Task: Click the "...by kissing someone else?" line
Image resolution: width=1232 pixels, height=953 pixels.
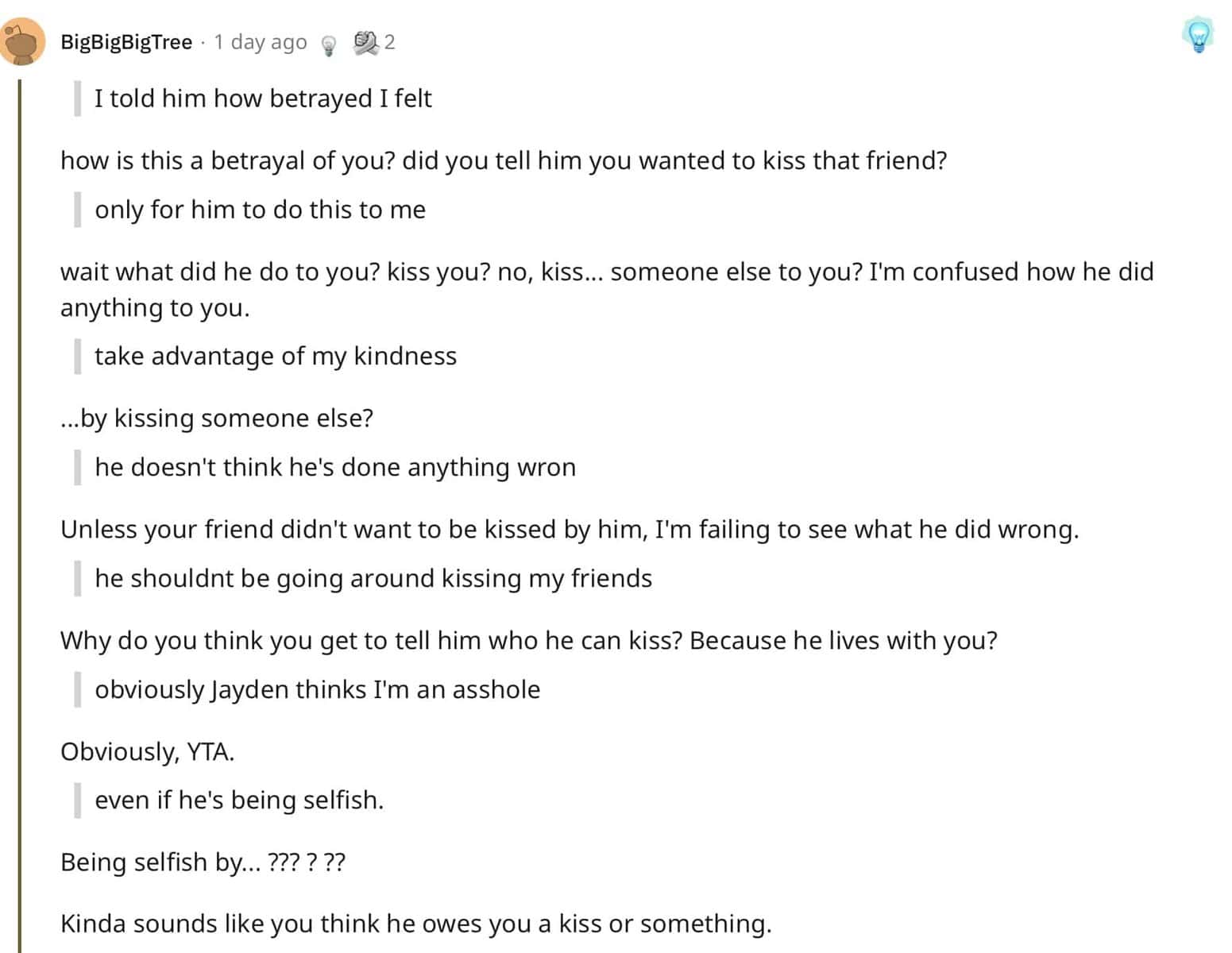Action: 217,419
